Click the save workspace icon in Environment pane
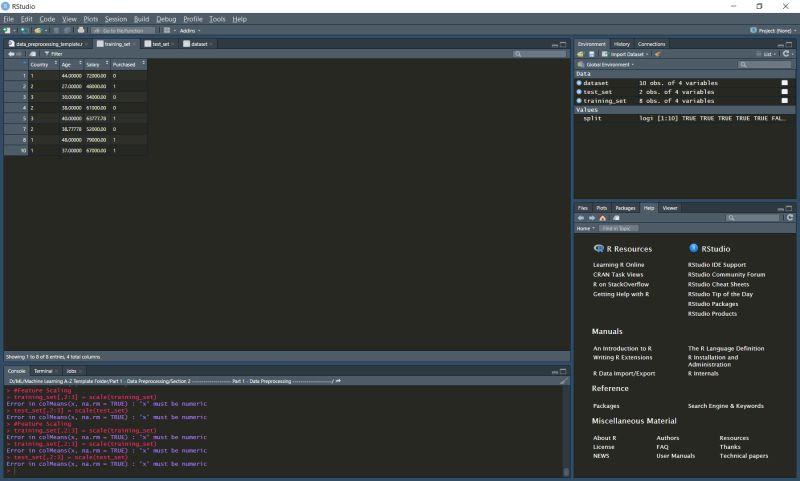Screen dimensions: 800x481 point(591,54)
